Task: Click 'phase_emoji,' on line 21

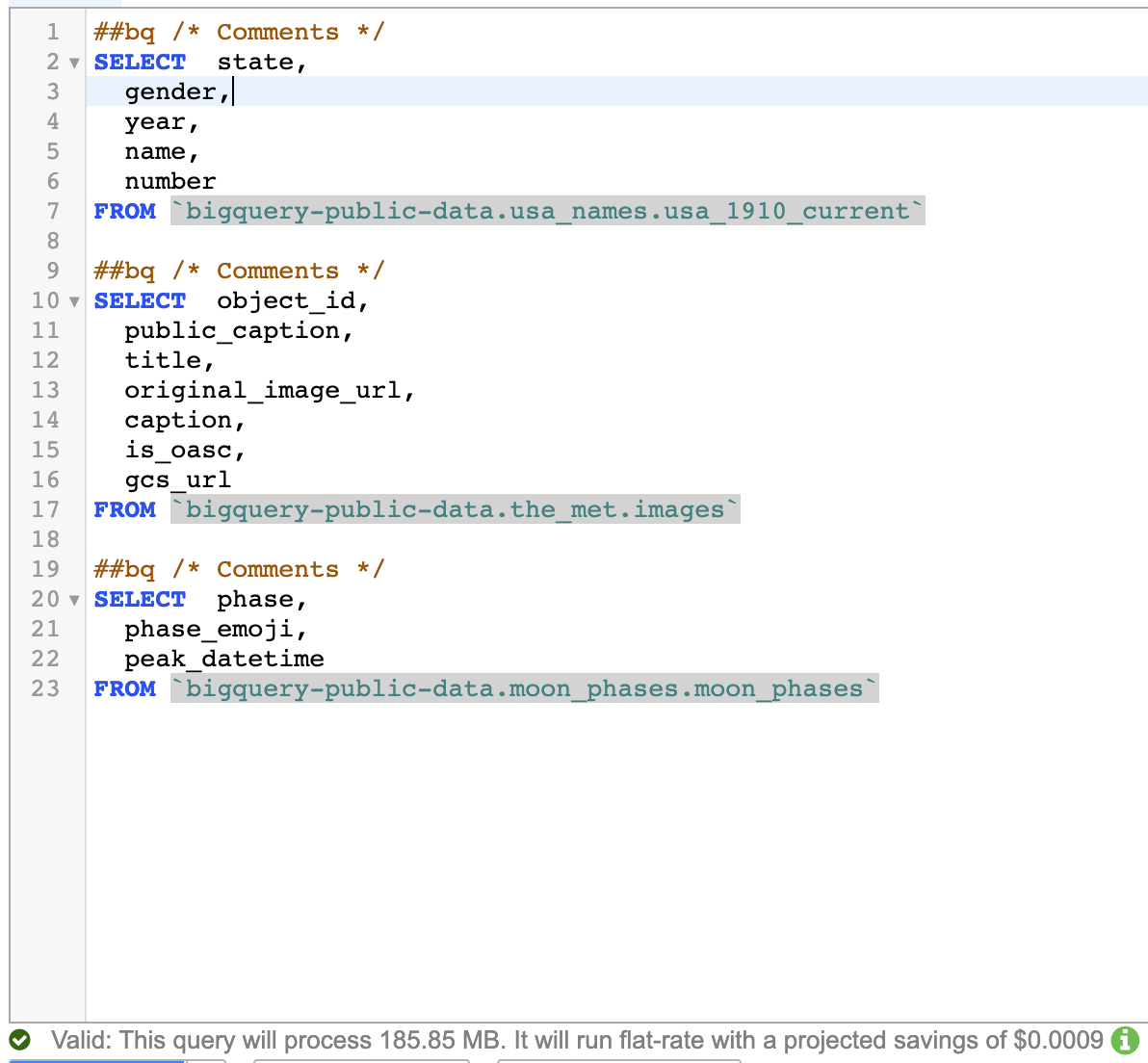Action: (x=216, y=630)
